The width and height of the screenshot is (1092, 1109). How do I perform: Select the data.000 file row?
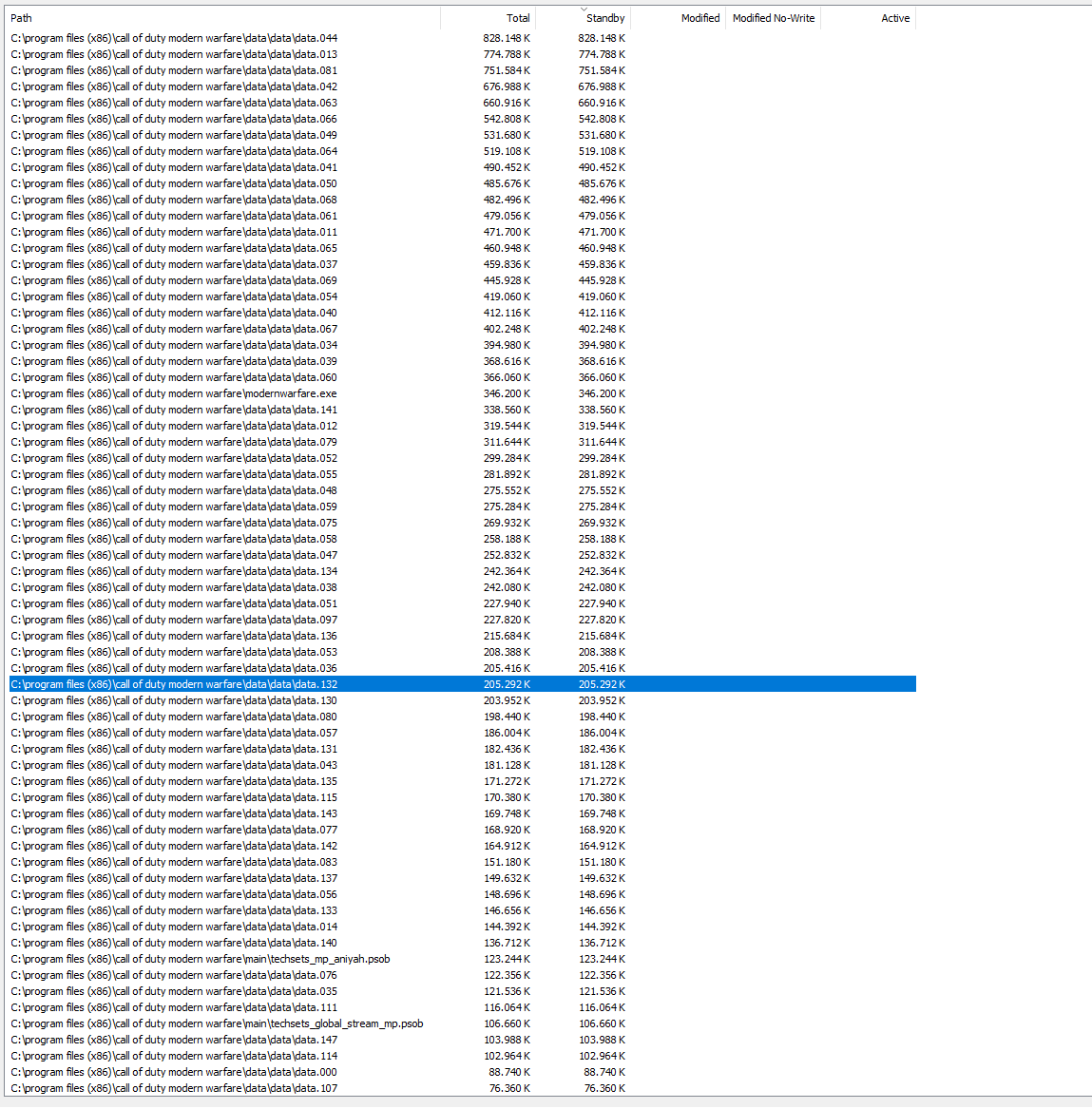[463, 1072]
